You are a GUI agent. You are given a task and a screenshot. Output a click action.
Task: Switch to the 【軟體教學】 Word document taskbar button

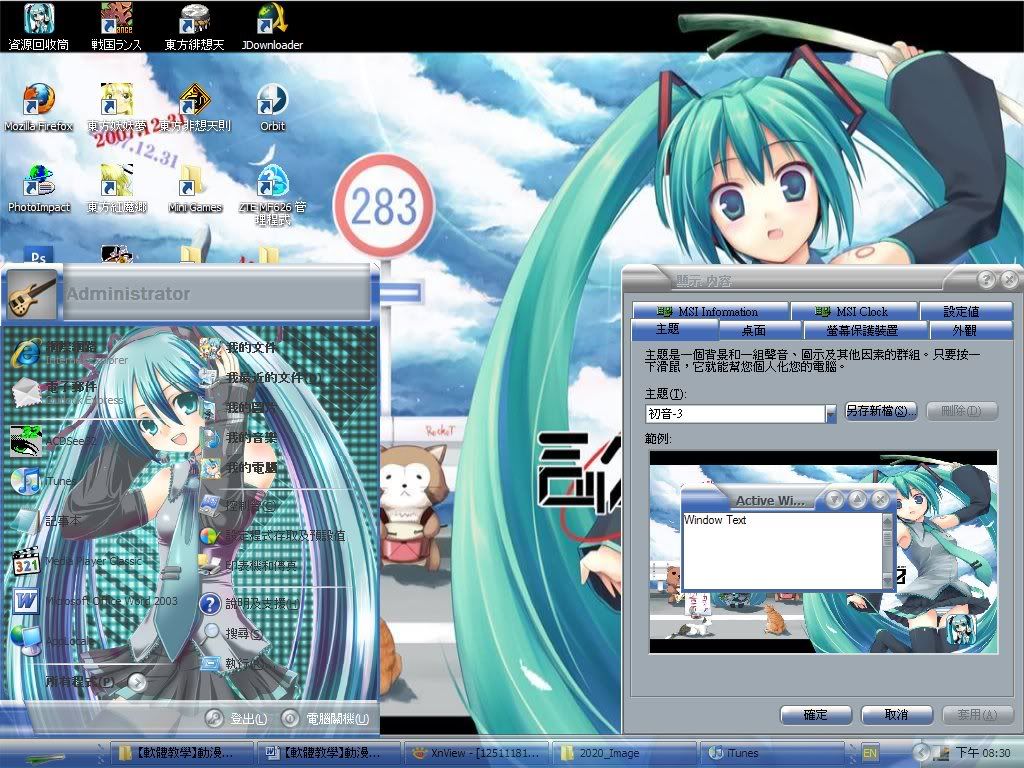coord(327,753)
